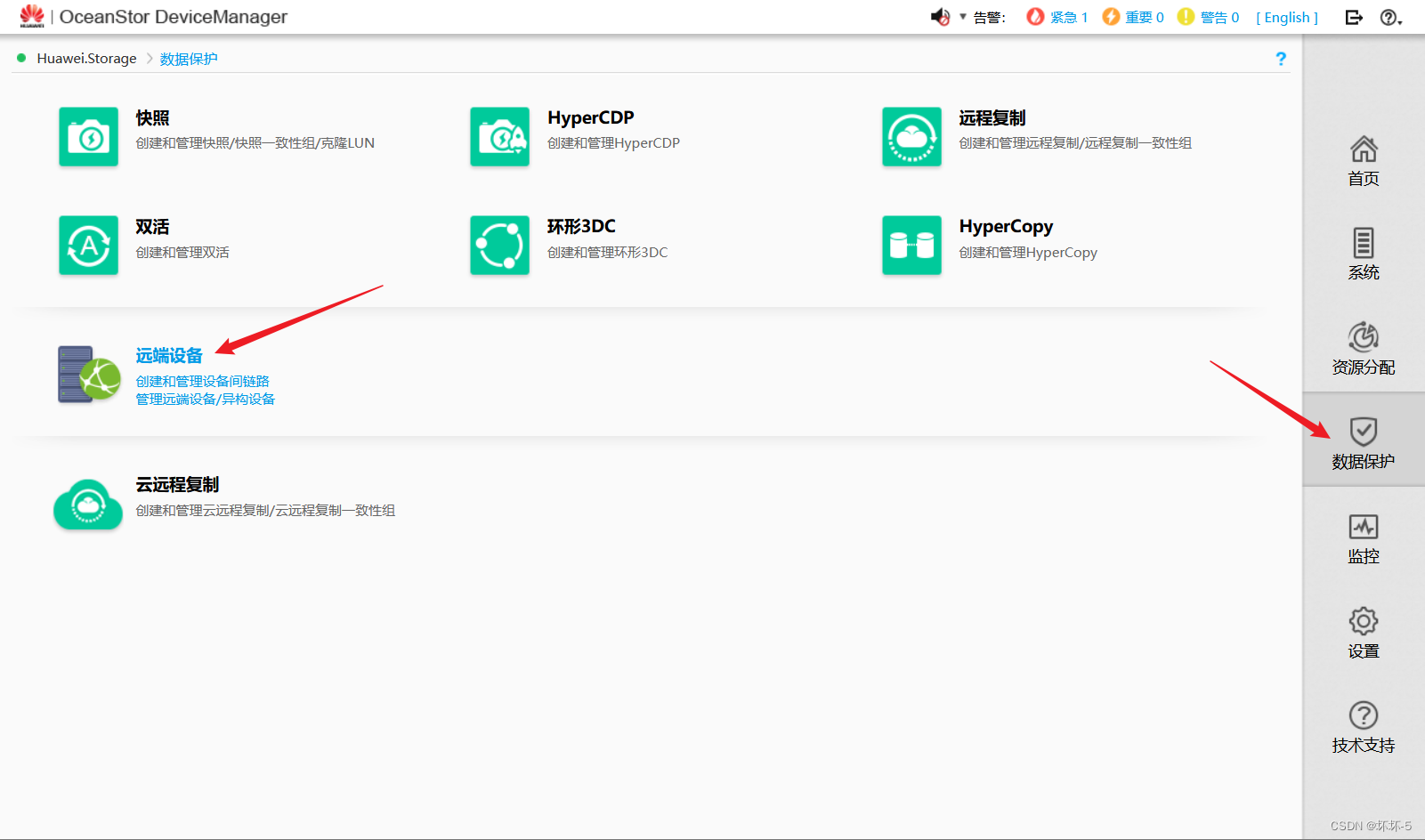Click 创建和管理HyperCDP description
1425x840 pixels.
(613, 143)
